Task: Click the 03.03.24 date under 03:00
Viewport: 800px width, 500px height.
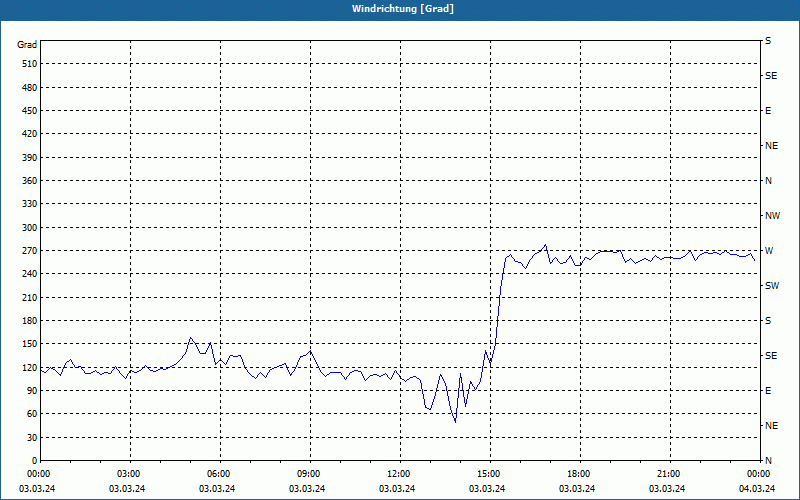Action: click(127, 489)
